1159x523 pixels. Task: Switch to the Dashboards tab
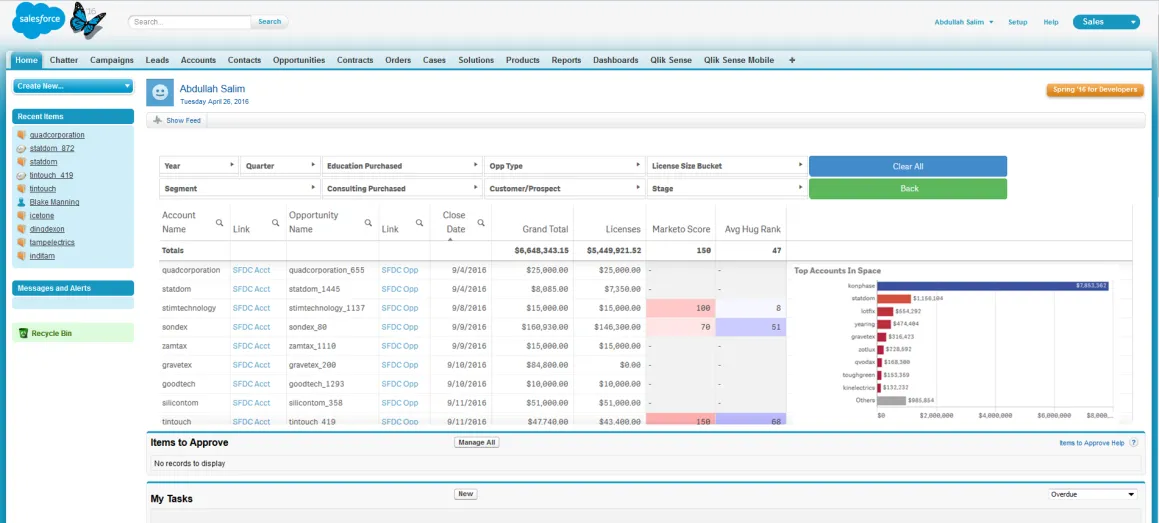coord(615,60)
